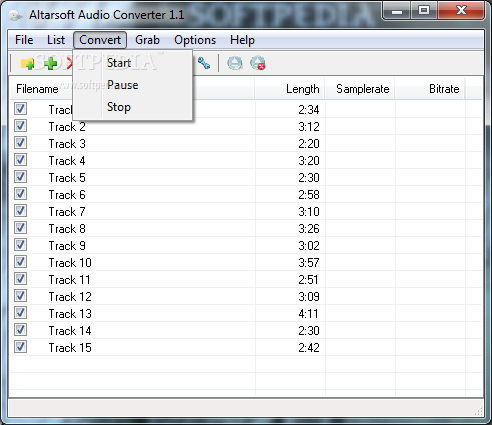
Task: Click the 3:57 length value
Action: tap(309, 263)
